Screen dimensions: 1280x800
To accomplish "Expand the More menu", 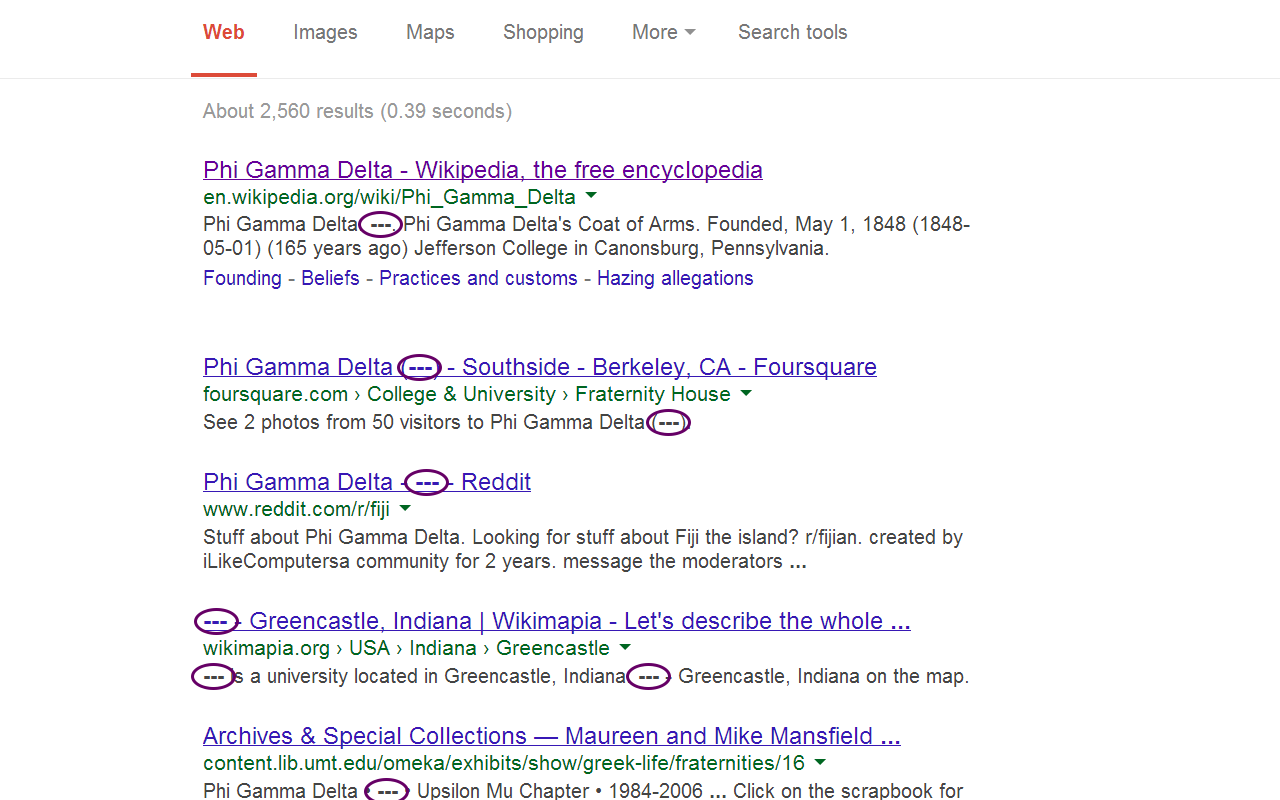I will coord(663,32).
